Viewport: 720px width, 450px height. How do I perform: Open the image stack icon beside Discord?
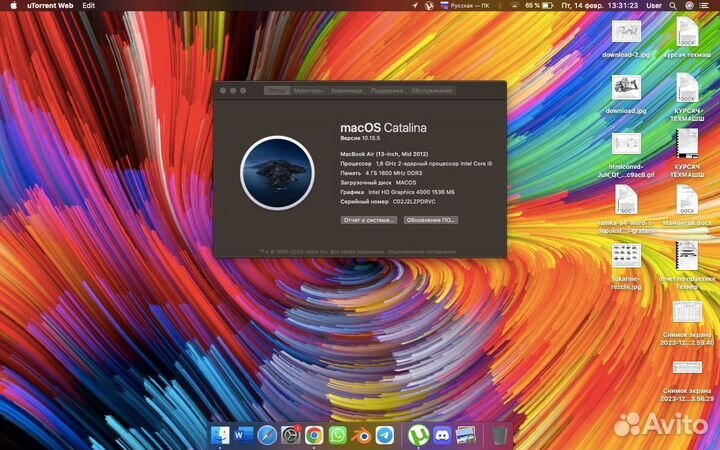(x=466, y=435)
